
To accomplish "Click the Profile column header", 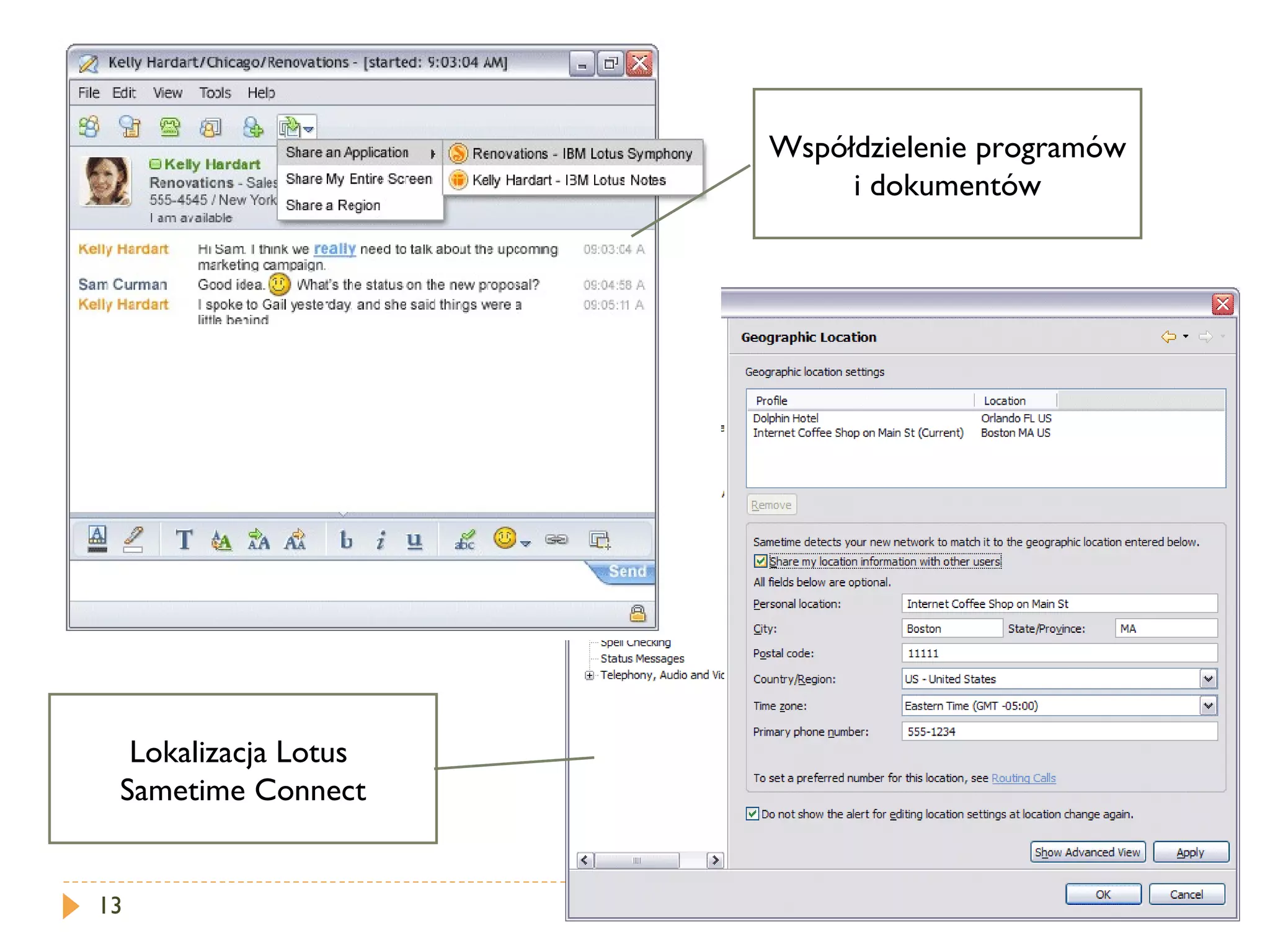I will [x=860, y=401].
